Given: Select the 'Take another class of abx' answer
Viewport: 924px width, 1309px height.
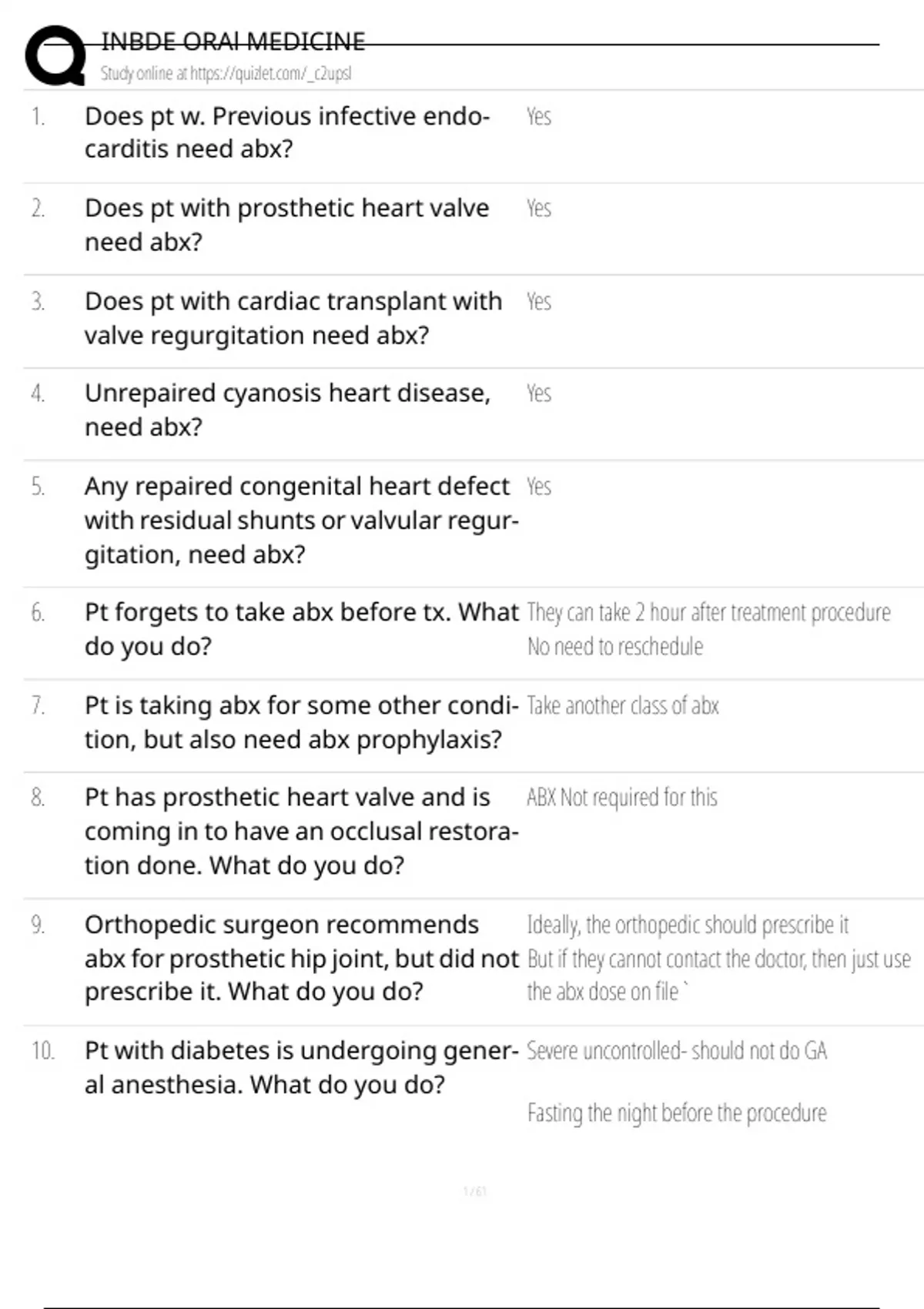Looking at the screenshot, I should pos(622,706).
